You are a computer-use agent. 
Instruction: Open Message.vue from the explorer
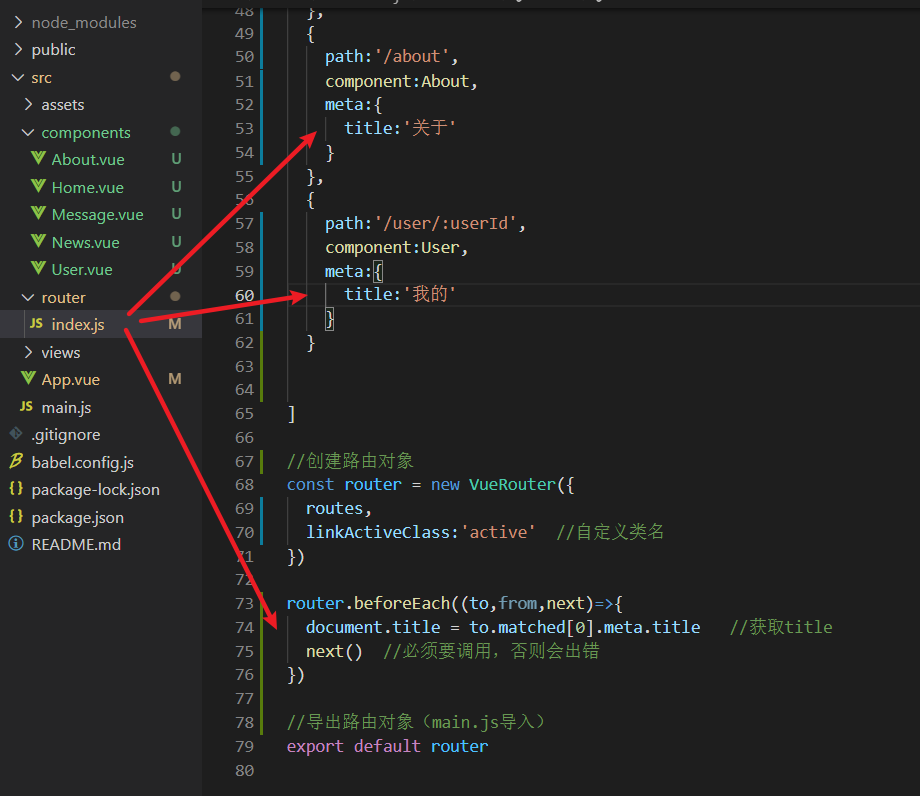(x=97, y=214)
